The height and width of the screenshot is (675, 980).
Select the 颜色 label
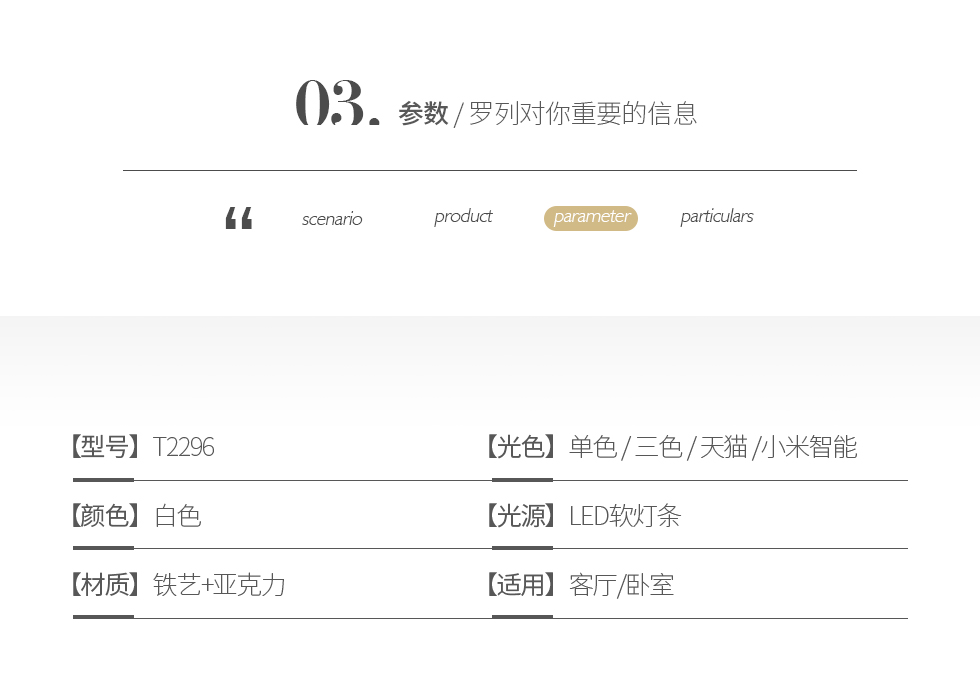(106, 516)
